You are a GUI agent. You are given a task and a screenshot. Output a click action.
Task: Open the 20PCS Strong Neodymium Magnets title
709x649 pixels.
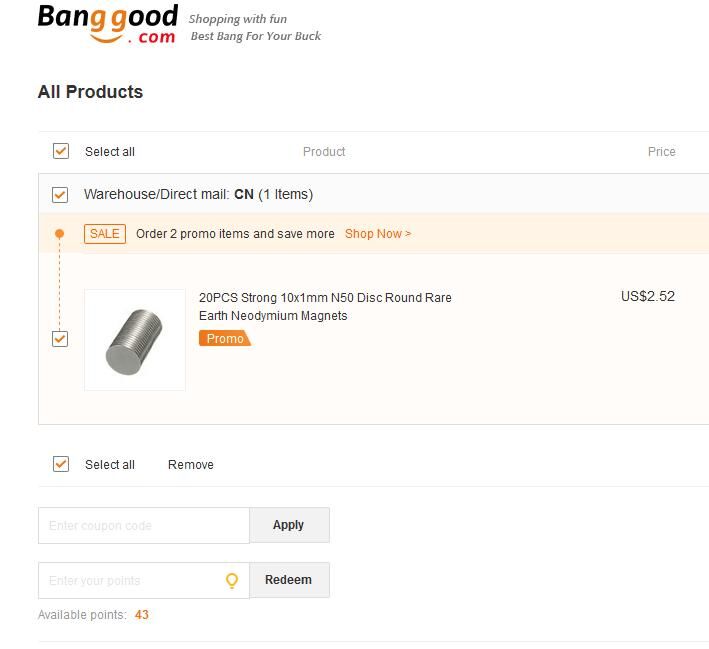click(x=325, y=307)
